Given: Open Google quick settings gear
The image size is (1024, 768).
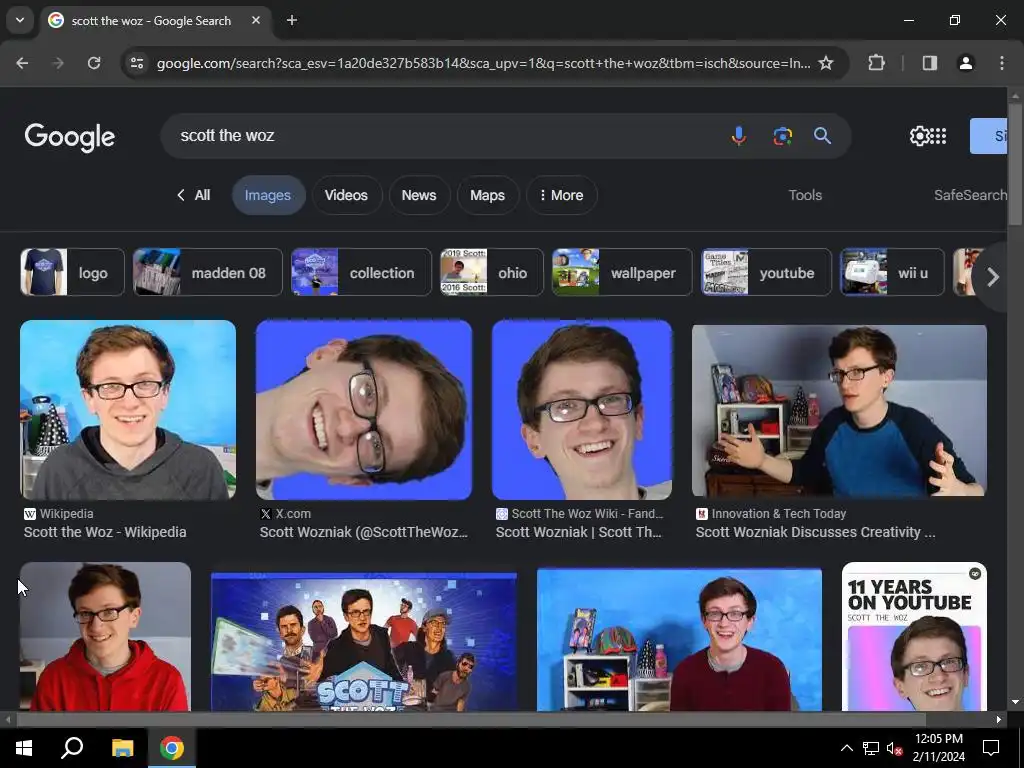Looking at the screenshot, I should 919,136.
